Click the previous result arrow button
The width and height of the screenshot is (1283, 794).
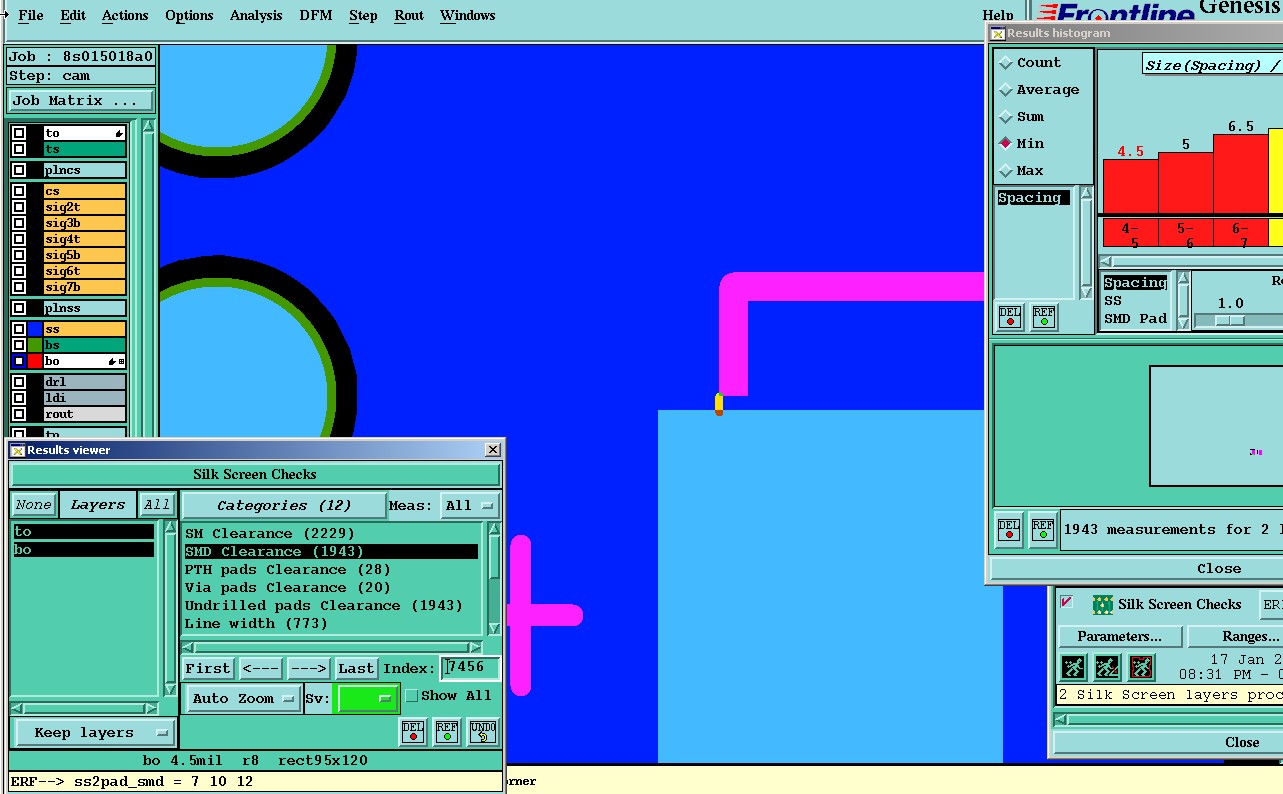tap(261, 668)
